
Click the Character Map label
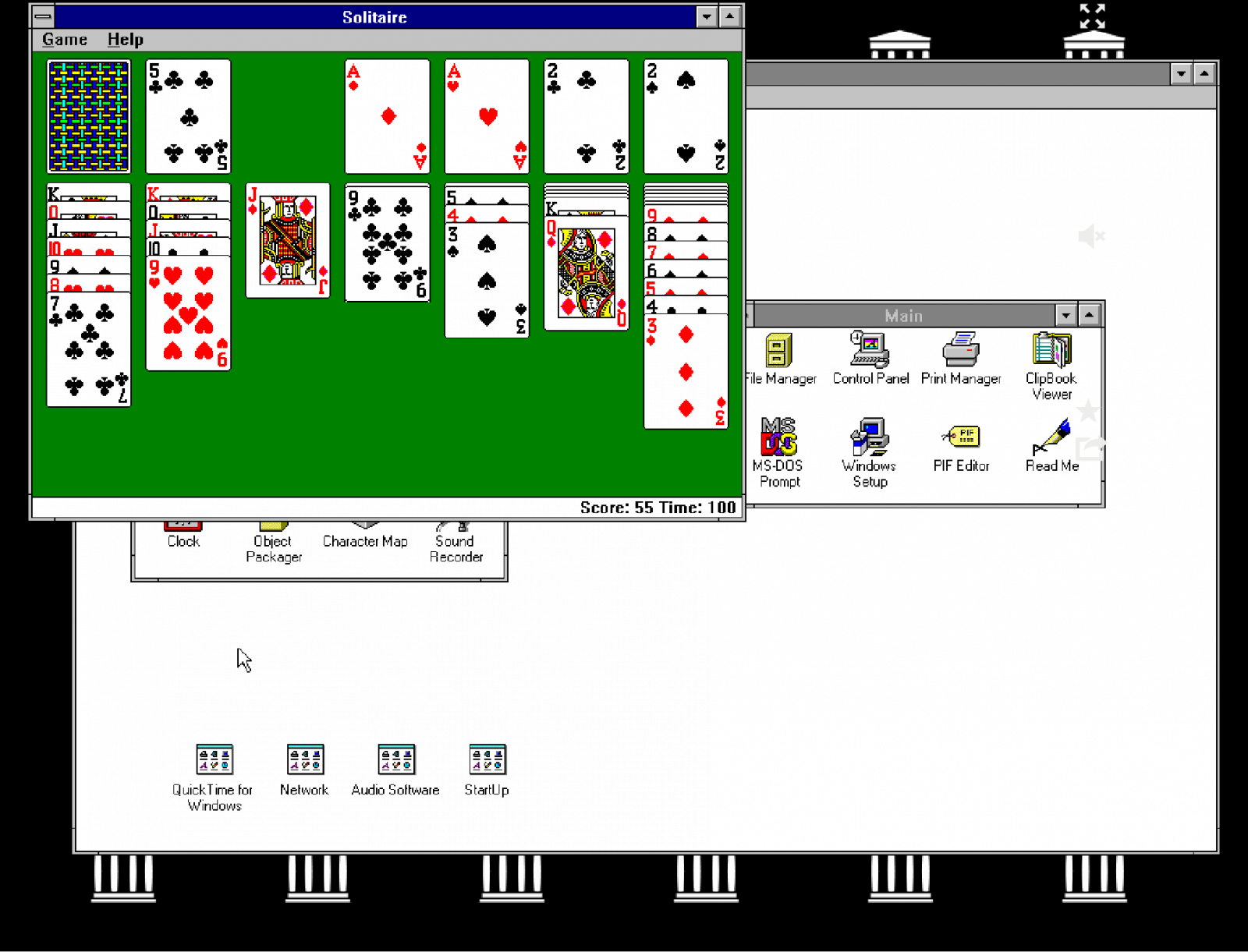[x=365, y=542]
